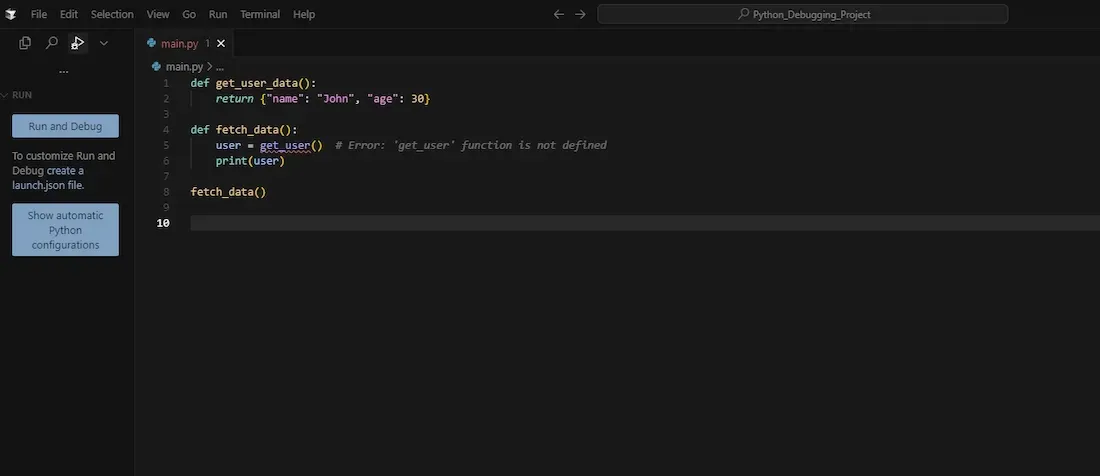Open the Selection menu
This screenshot has height=476, width=1100.
pos(112,14)
